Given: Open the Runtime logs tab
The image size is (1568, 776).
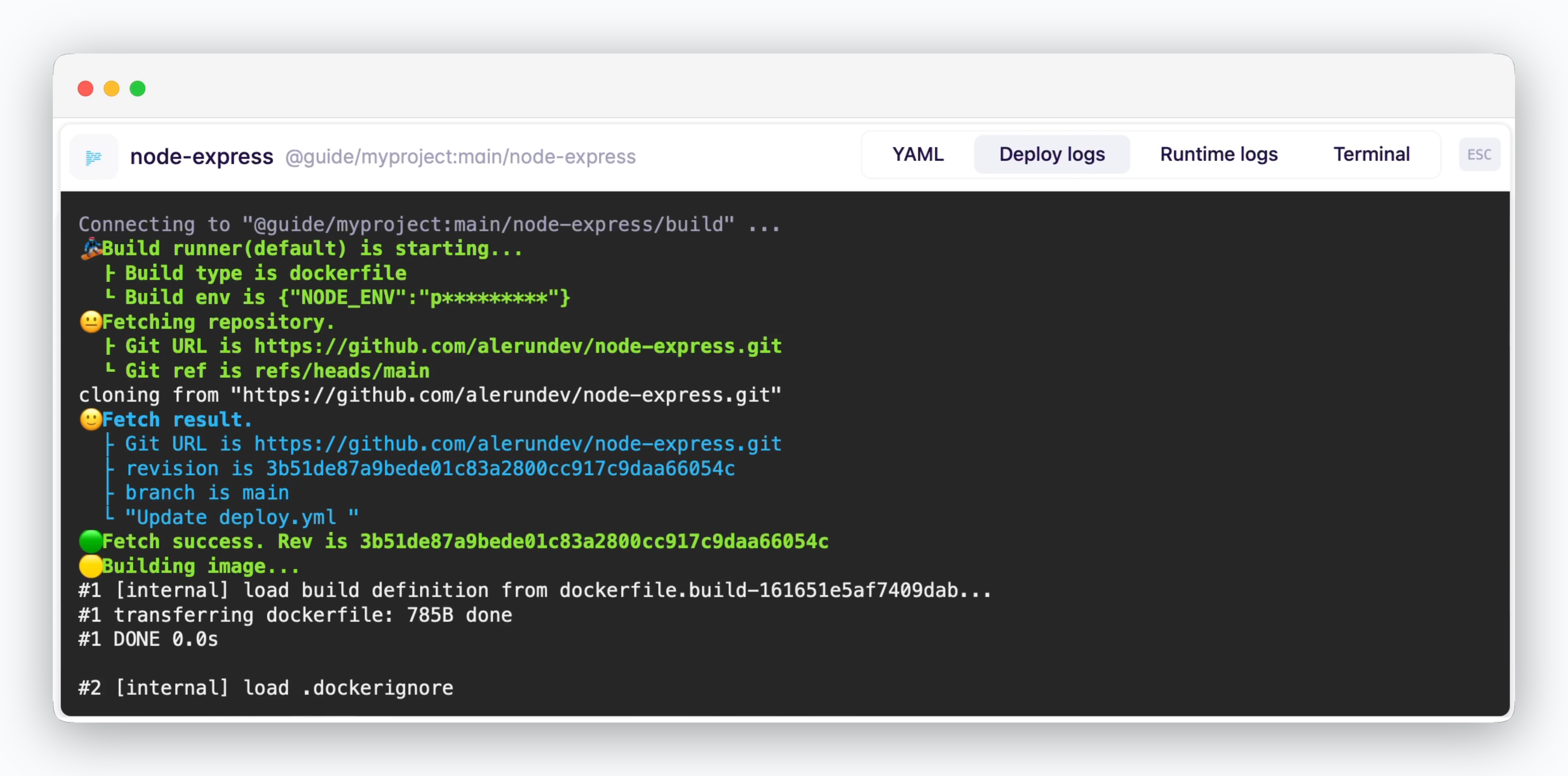Looking at the screenshot, I should click(1218, 154).
